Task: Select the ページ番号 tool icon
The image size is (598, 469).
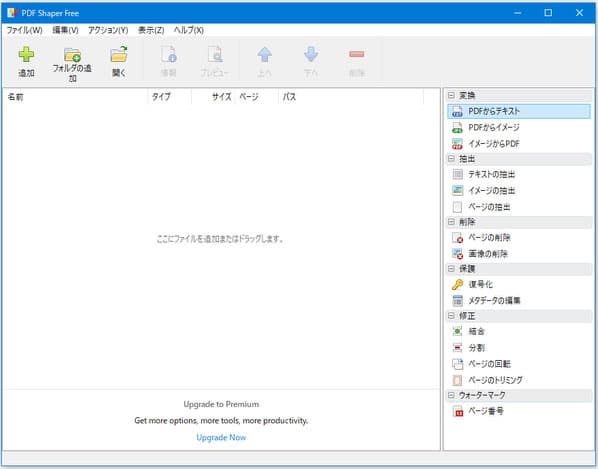Action: pos(457,411)
